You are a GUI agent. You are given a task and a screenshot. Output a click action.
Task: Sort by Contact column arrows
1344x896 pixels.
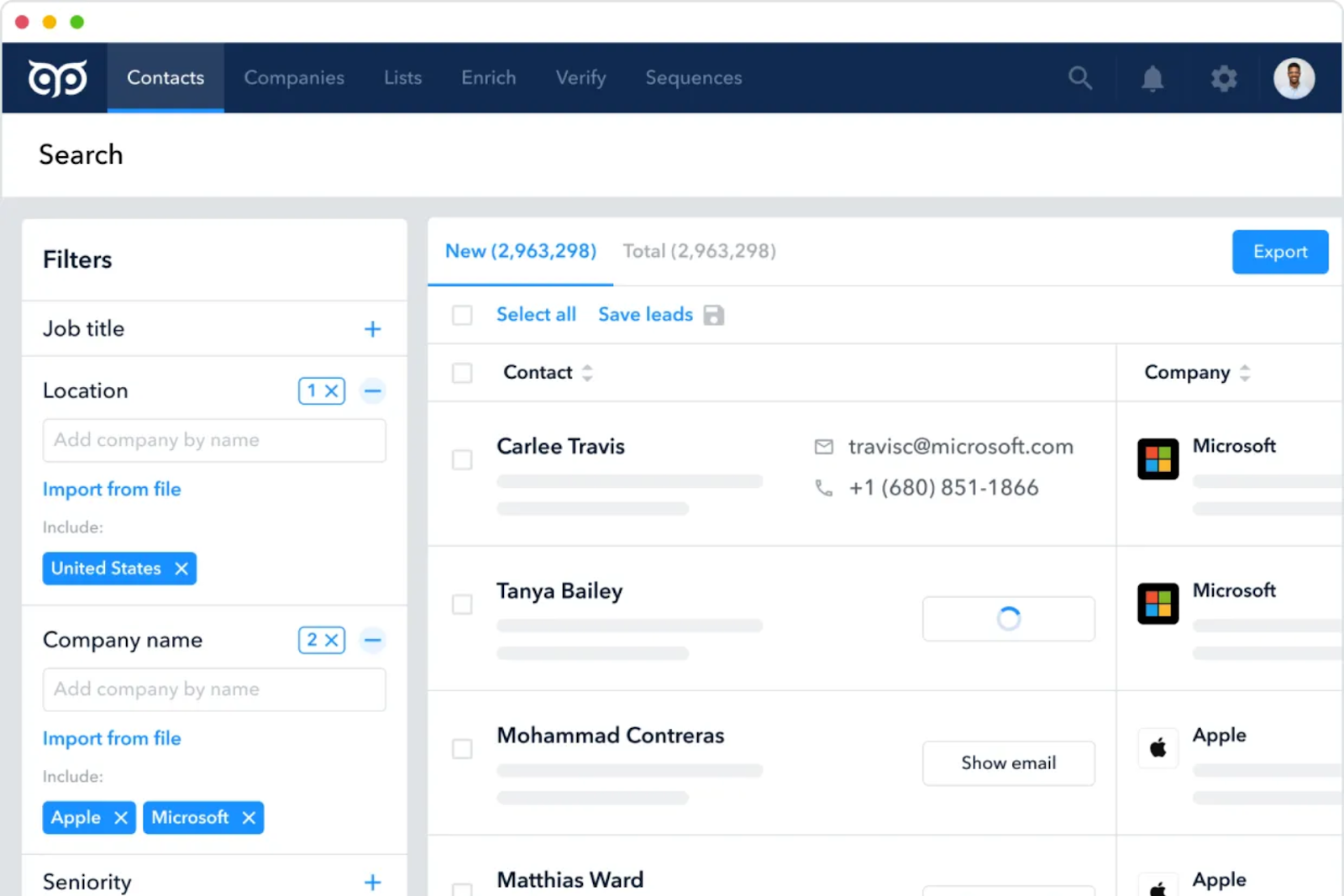coord(587,373)
